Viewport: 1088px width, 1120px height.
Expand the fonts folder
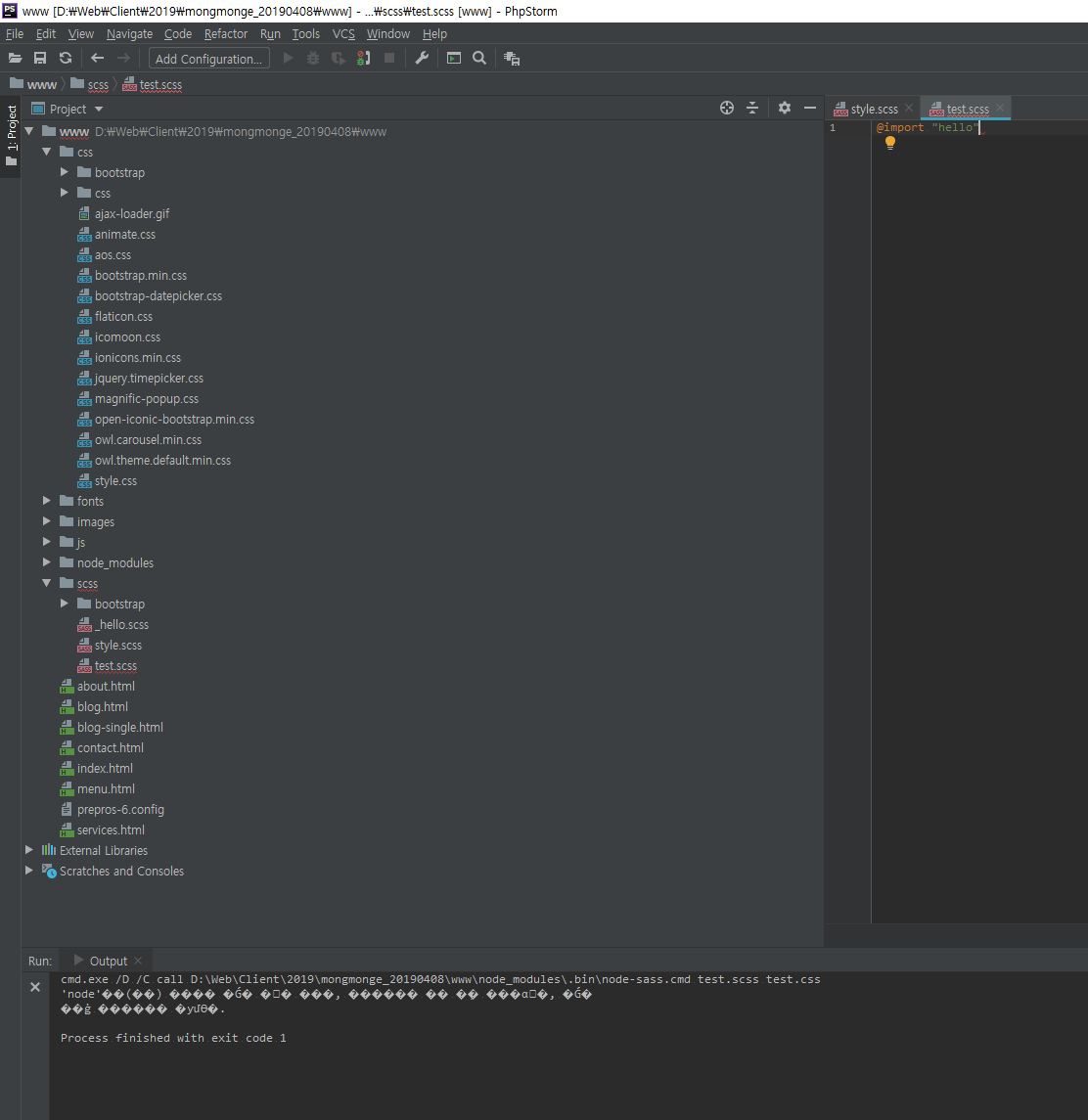[46, 502]
